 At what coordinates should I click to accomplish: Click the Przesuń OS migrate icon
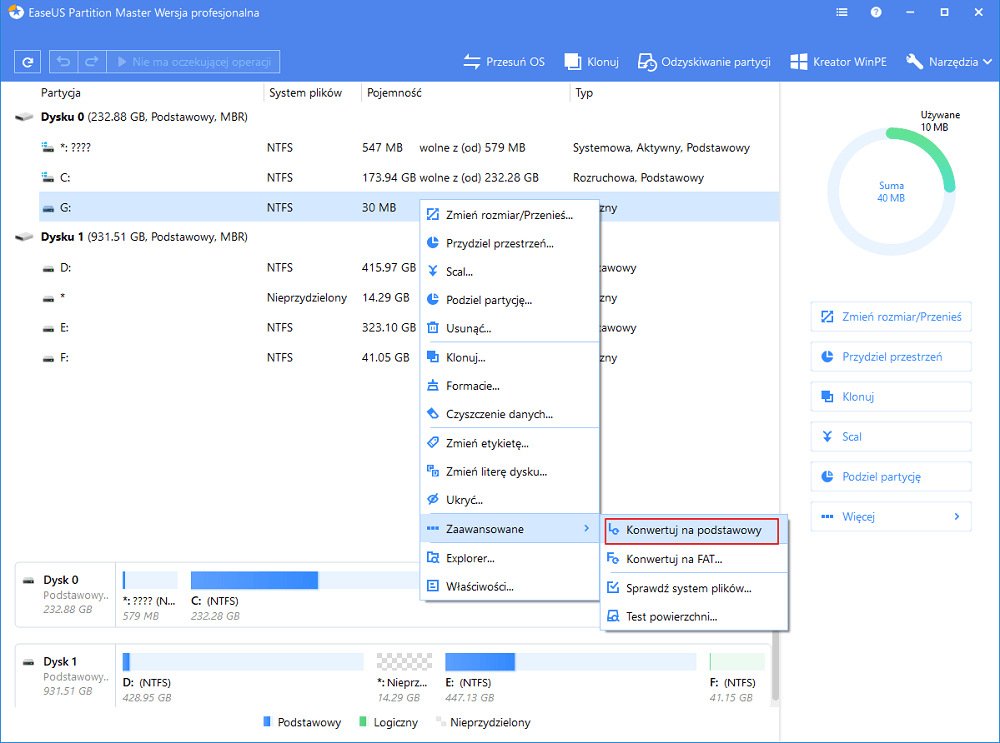(472, 62)
